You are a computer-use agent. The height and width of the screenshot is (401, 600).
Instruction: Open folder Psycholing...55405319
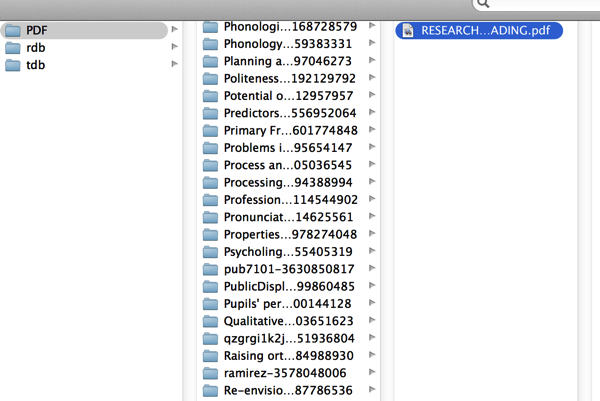point(289,252)
